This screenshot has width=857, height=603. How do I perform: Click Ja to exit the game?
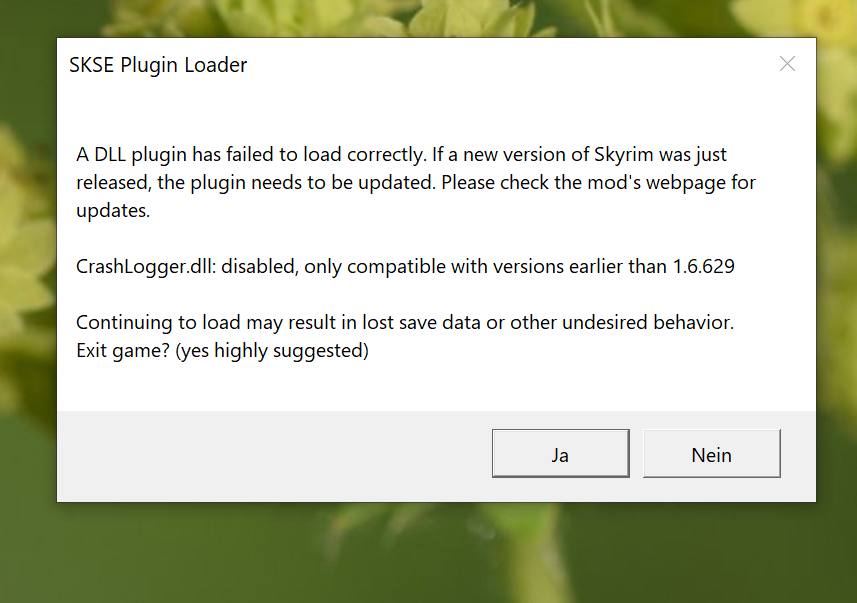click(x=560, y=455)
